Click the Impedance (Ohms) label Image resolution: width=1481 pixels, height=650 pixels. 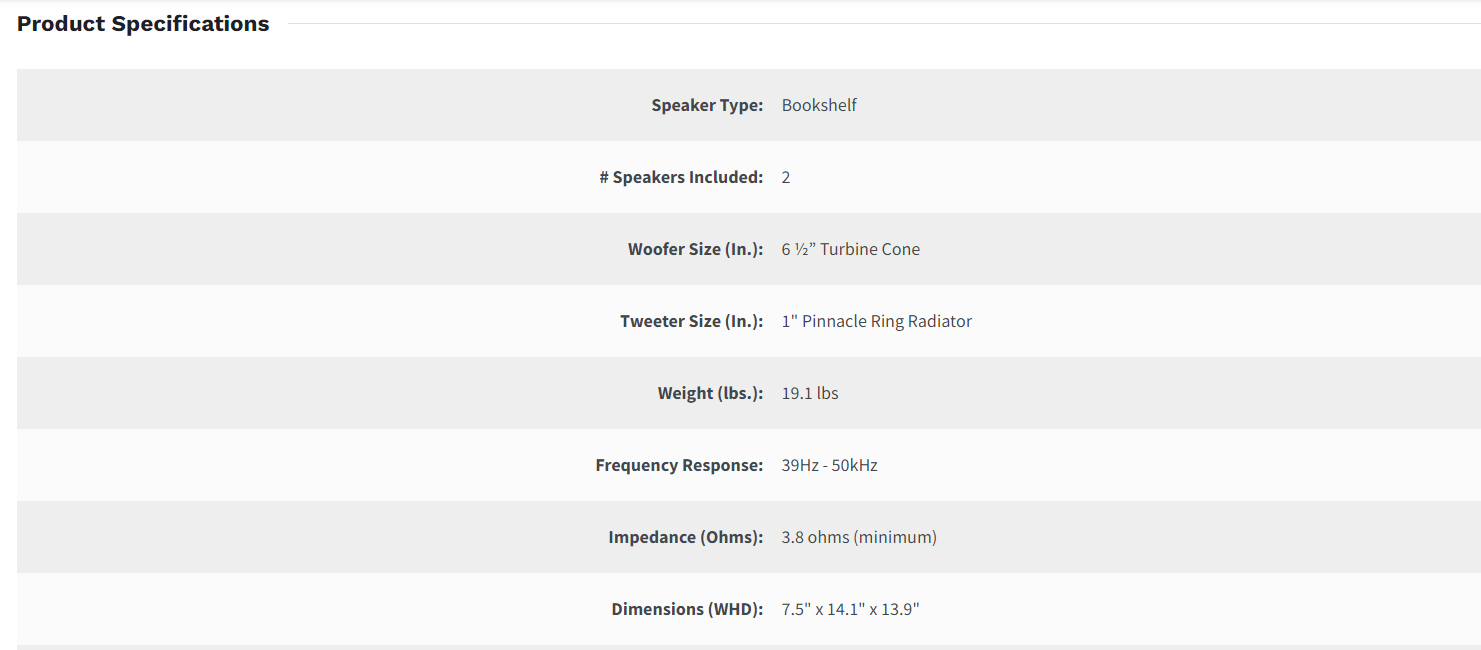click(685, 537)
